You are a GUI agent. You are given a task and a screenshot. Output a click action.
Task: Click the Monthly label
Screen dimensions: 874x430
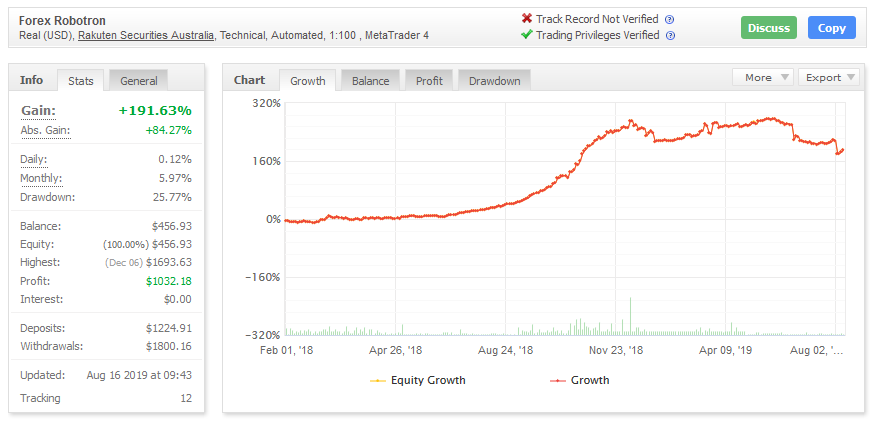[x=41, y=178]
